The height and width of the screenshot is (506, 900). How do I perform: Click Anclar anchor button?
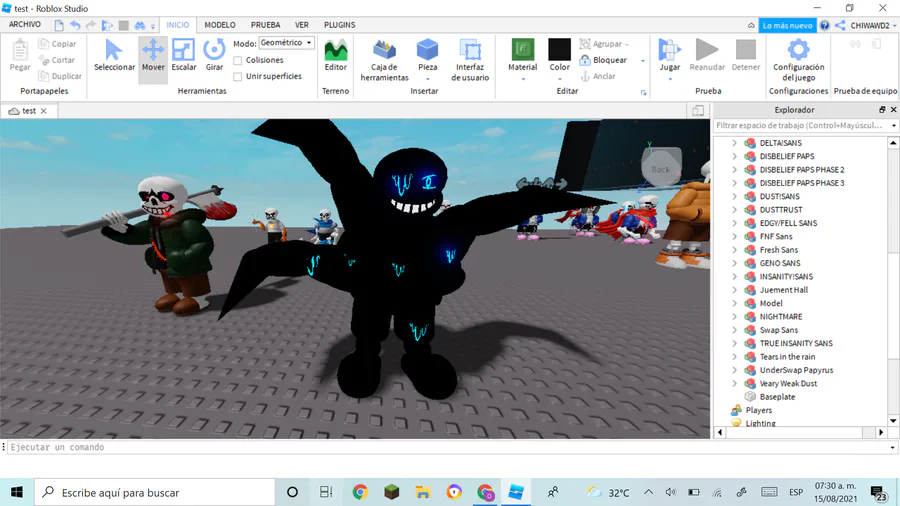tap(598, 76)
